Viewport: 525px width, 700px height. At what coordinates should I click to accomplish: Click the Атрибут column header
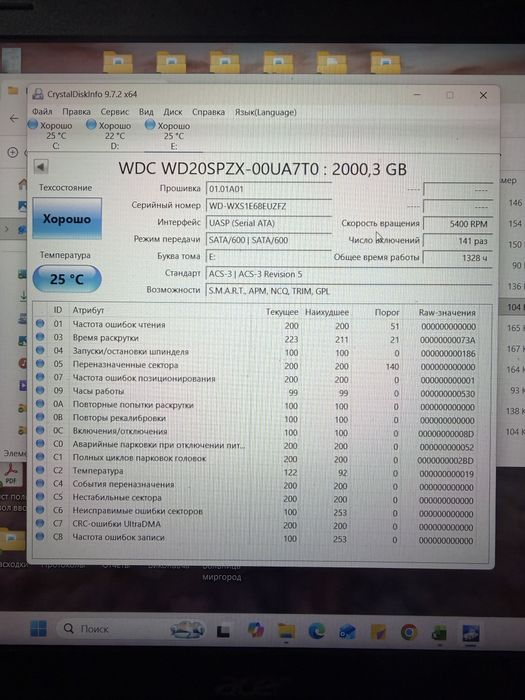pos(88,310)
